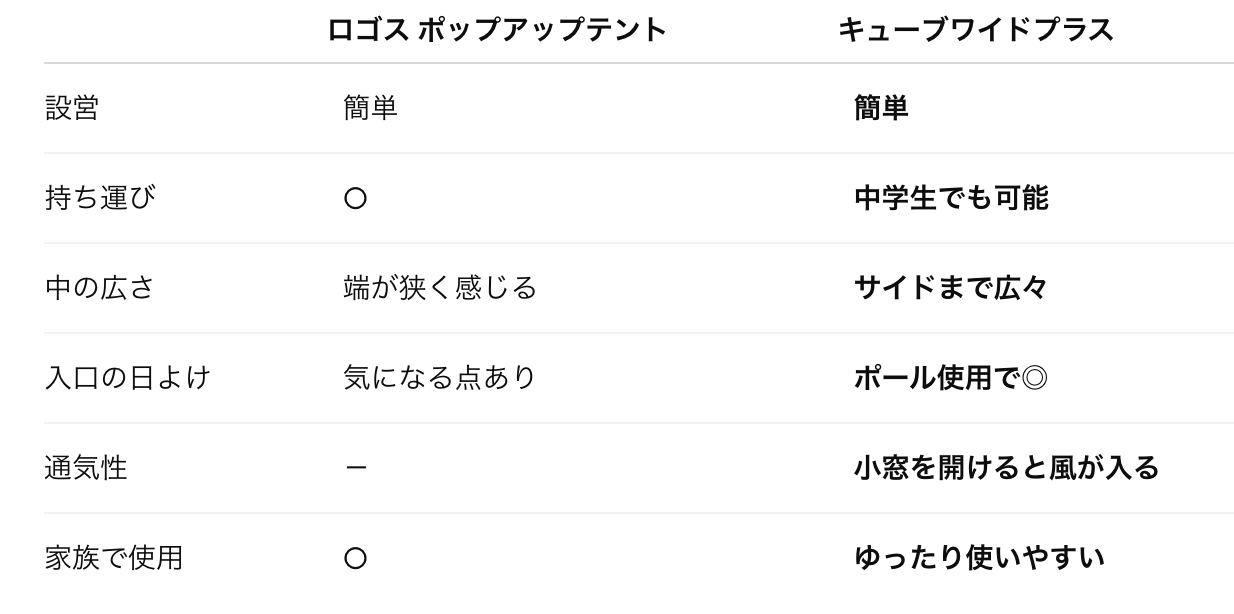The image size is (1234, 614).
Task: Select the 設営 row label
Action: [72, 108]
